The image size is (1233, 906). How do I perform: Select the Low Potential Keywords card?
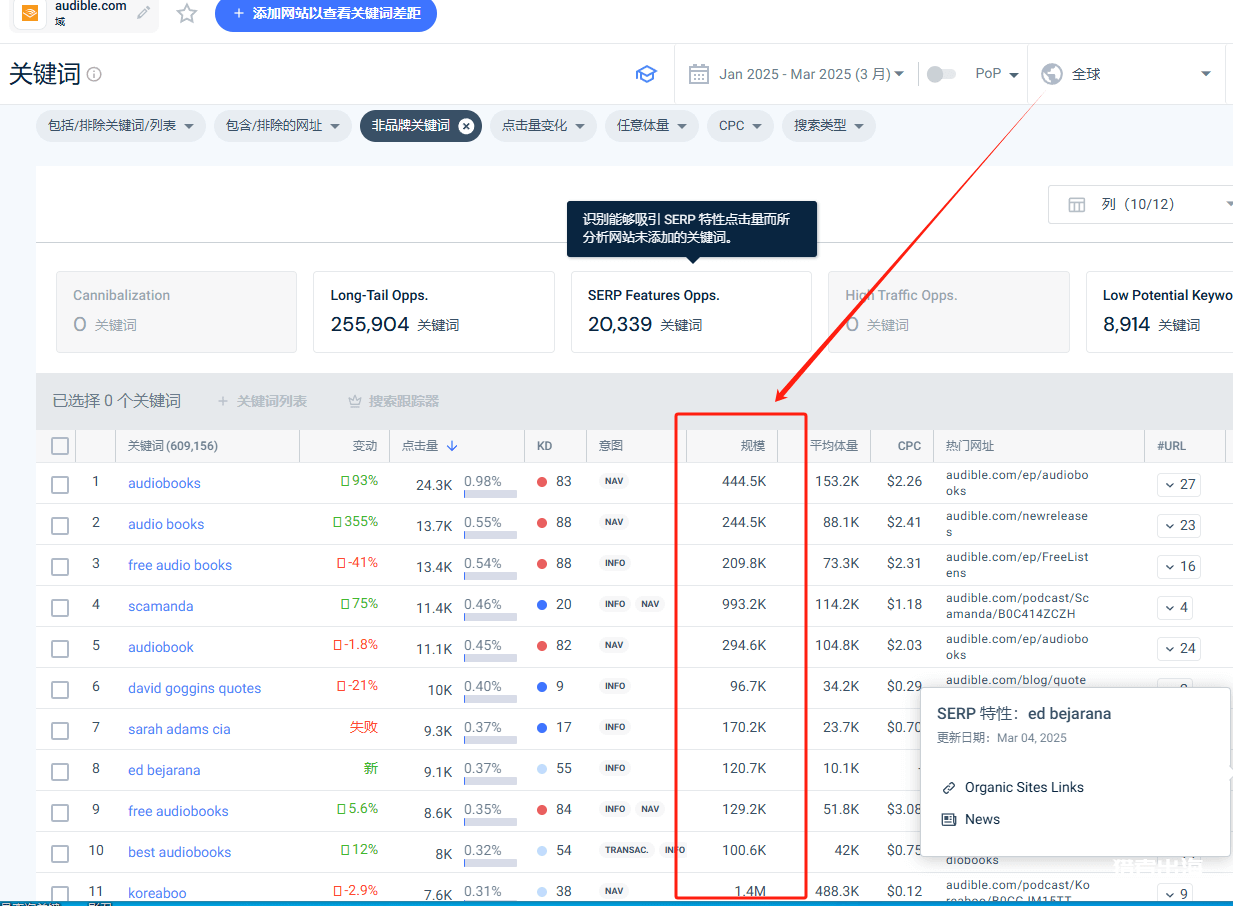(1160, 312)
